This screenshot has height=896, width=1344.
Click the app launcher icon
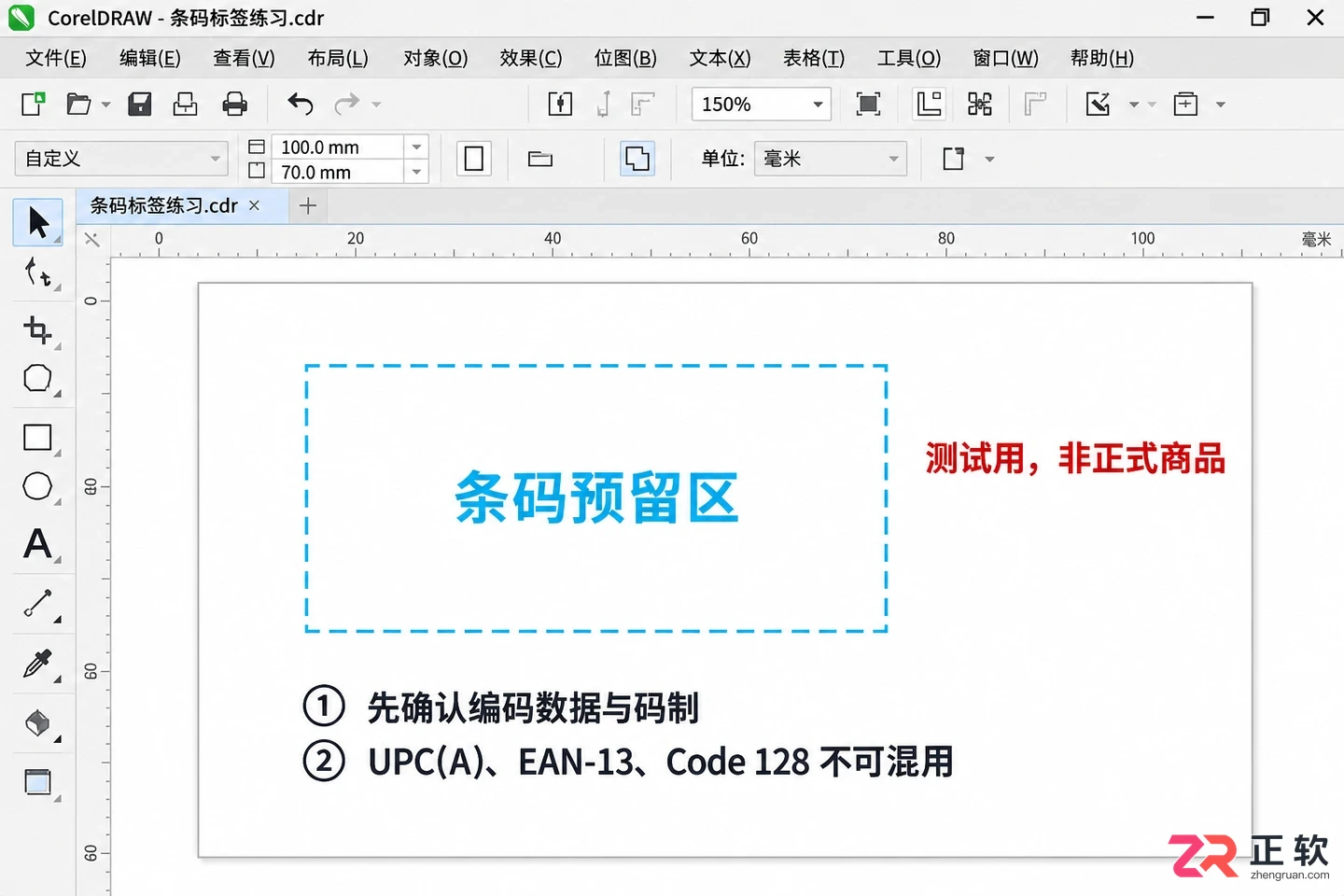1185,104
